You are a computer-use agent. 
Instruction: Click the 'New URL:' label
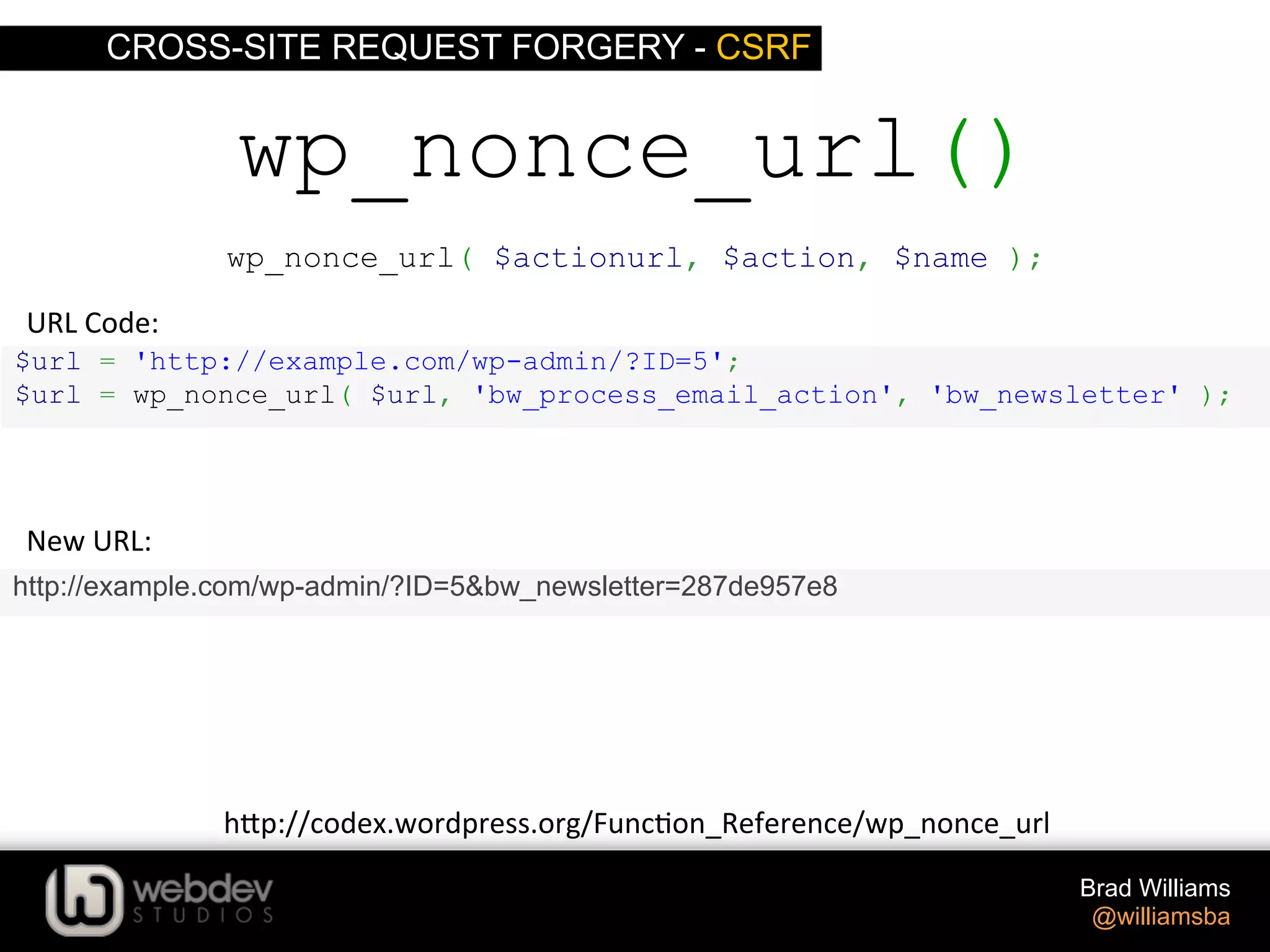[89, 541]
